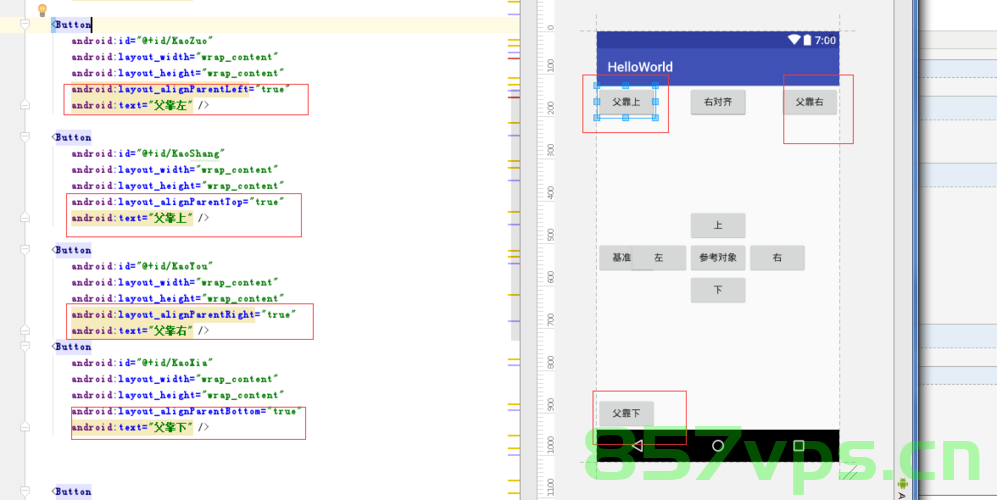This screenshot has width=997, height=500.
Task: Click the layout_alignParentTop="true" attribute line
Action: 177,202
